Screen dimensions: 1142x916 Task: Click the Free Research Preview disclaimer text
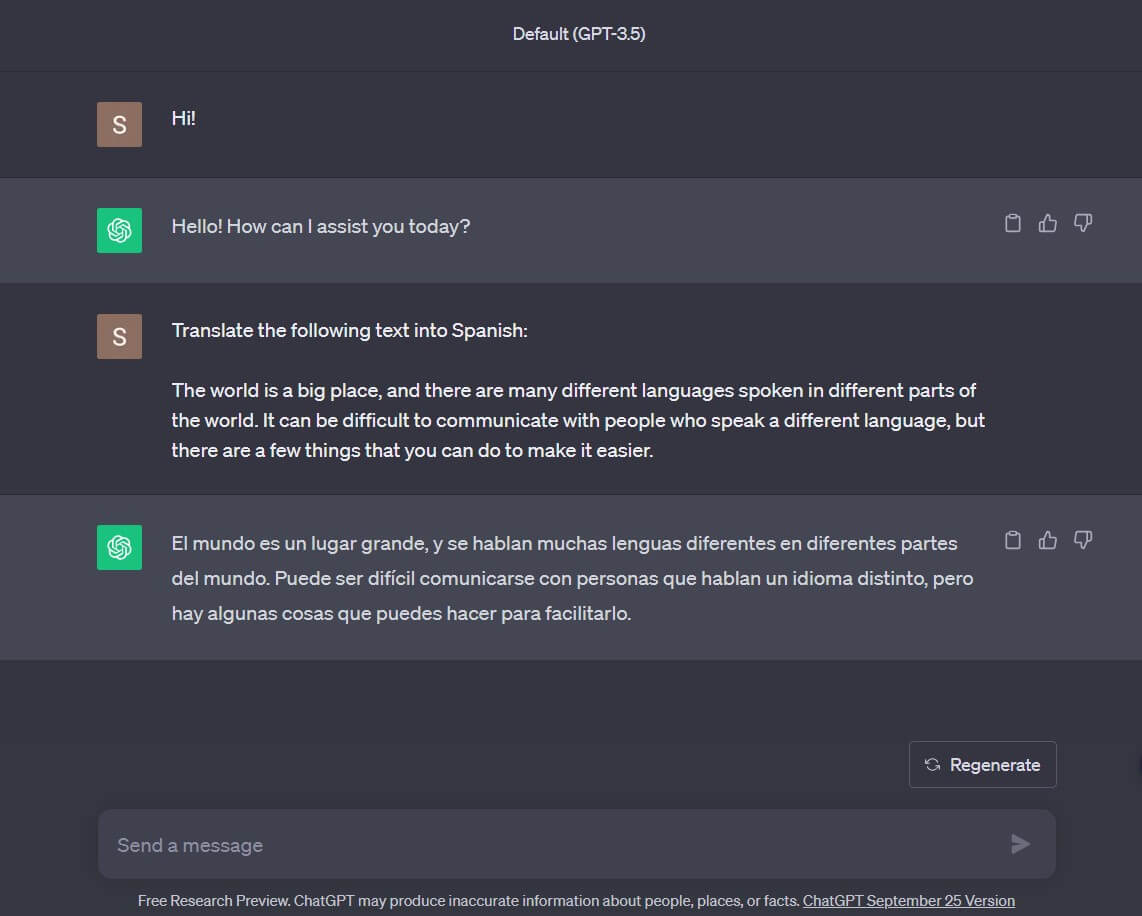point(468,901)
